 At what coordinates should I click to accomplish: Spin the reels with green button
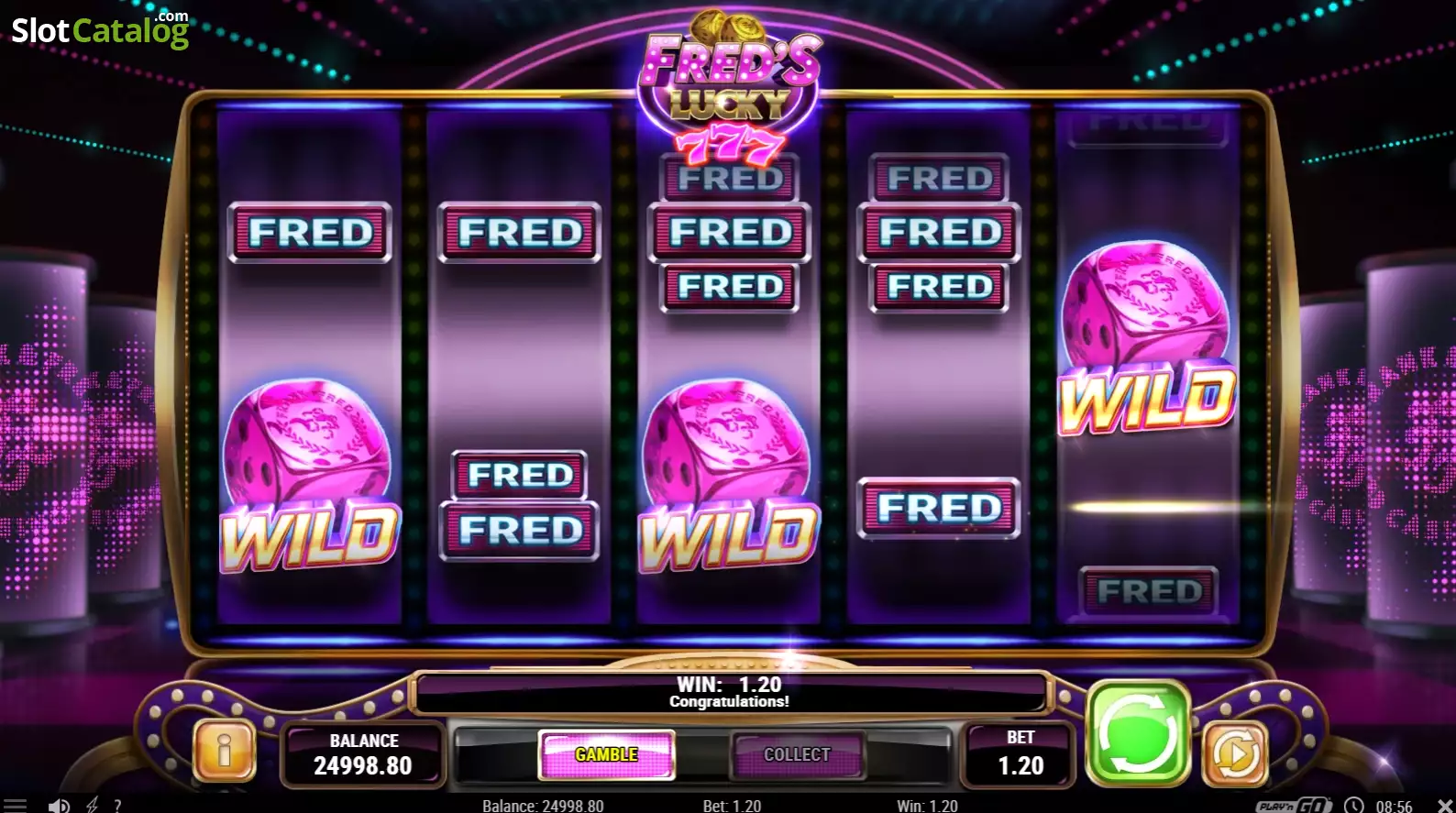(1138, 733)
